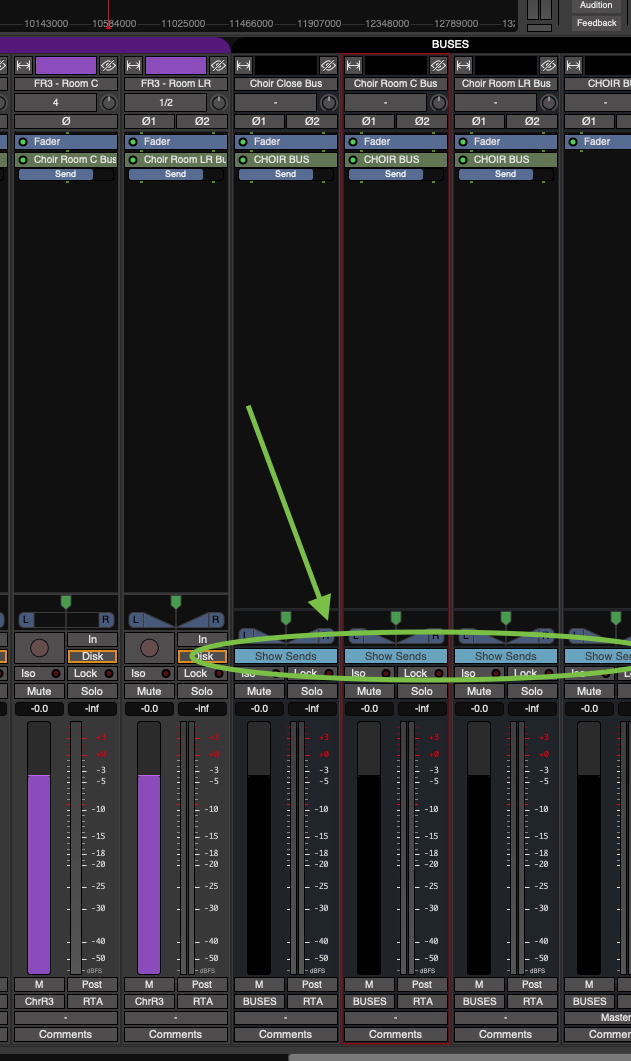
Task: Toggle the CHOIR BUS send power dot on Choir Room LR Bus
Action: click(x=463, y=159)
